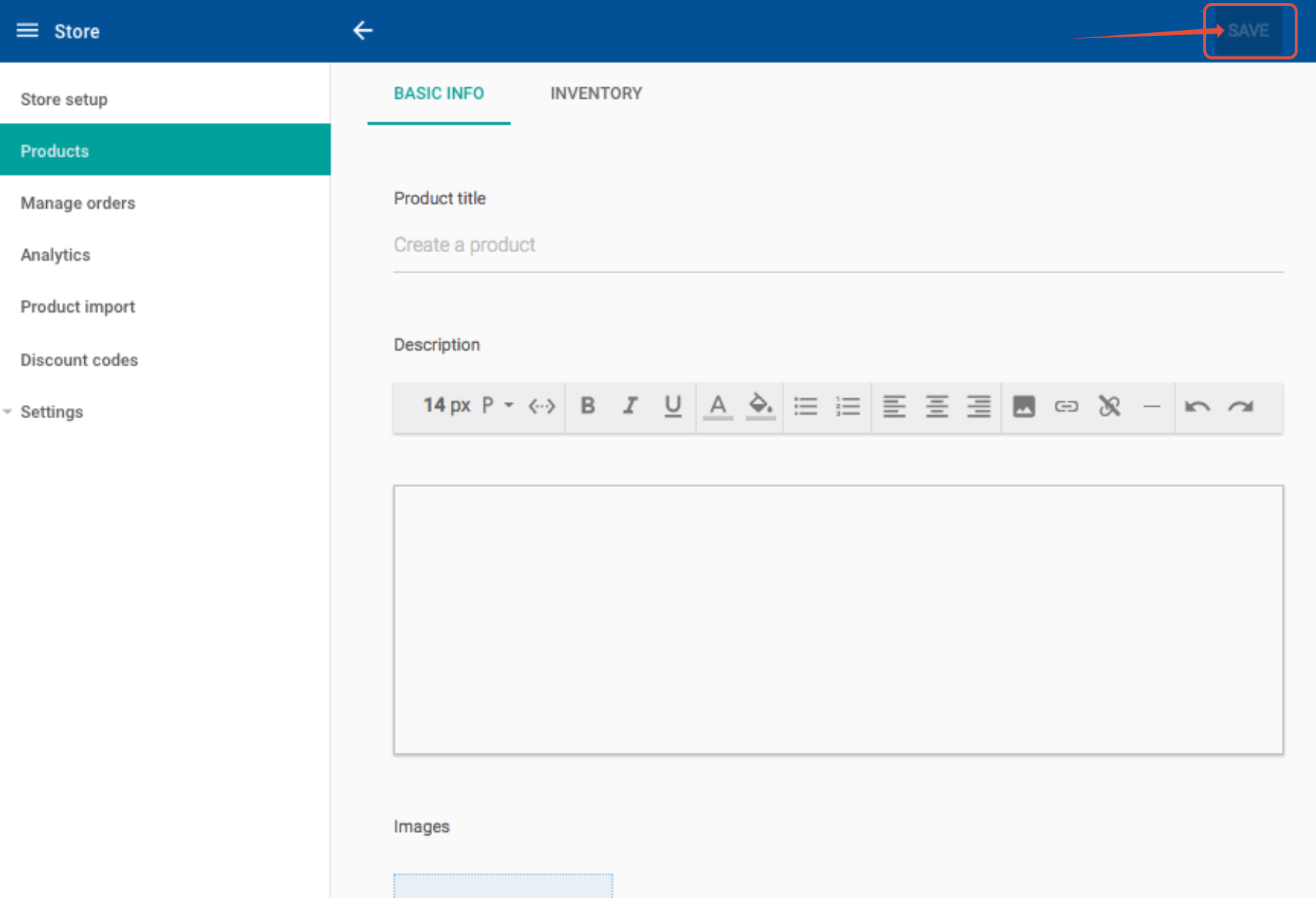Align text left

(x=894, y=406)
